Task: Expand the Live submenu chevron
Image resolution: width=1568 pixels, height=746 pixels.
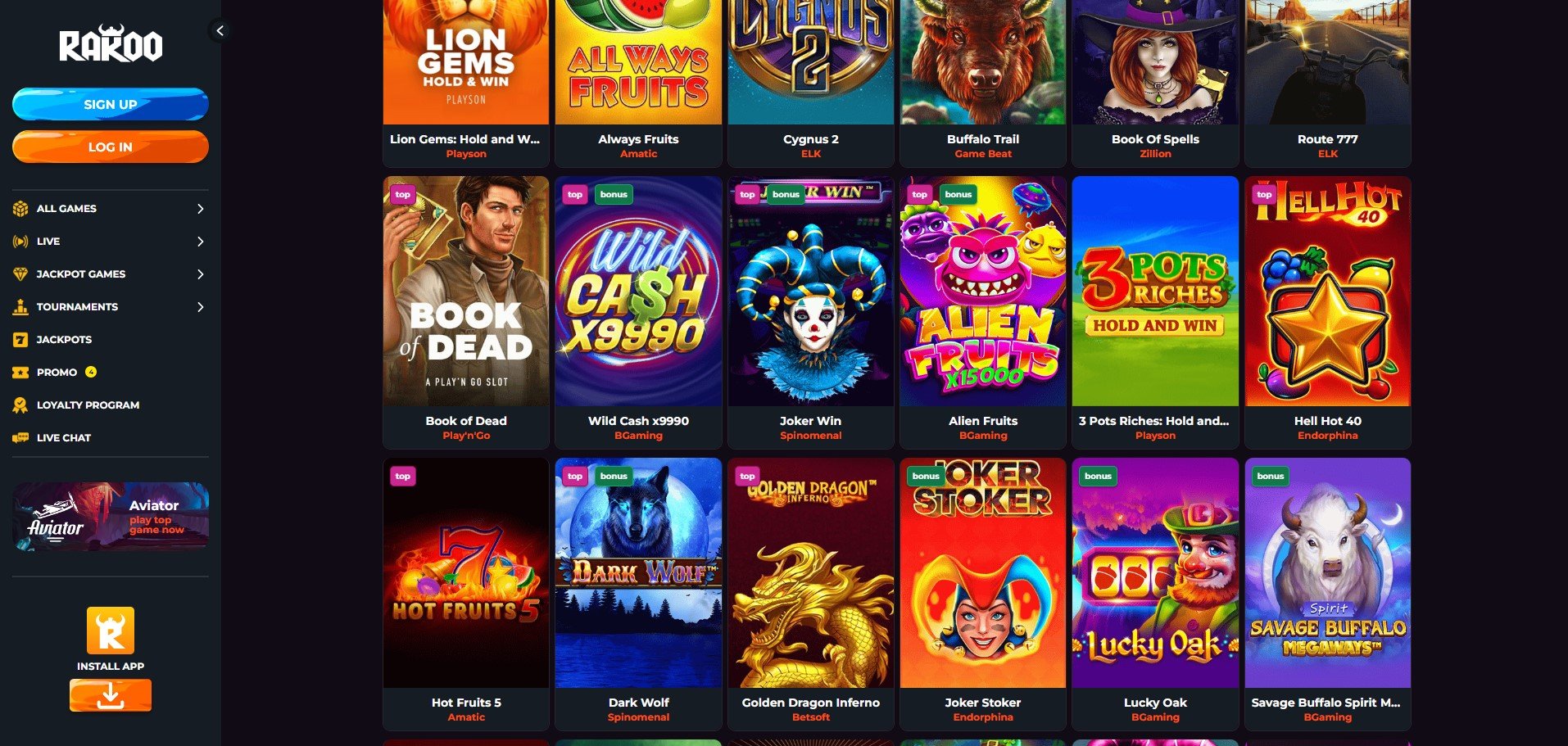Action: pos(200,242)
